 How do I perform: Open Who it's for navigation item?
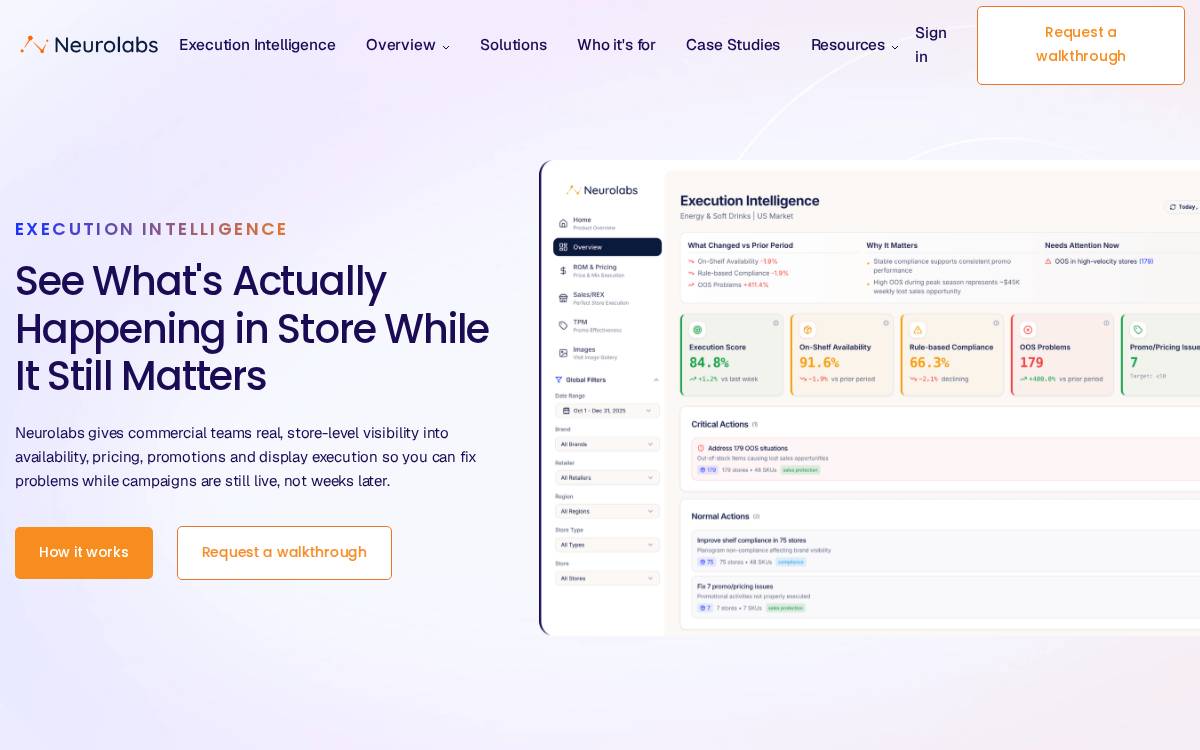click(x=616, y=45)
